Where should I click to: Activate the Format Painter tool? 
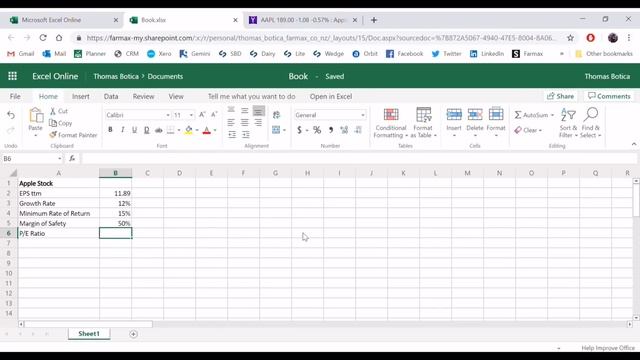point(73,135)
